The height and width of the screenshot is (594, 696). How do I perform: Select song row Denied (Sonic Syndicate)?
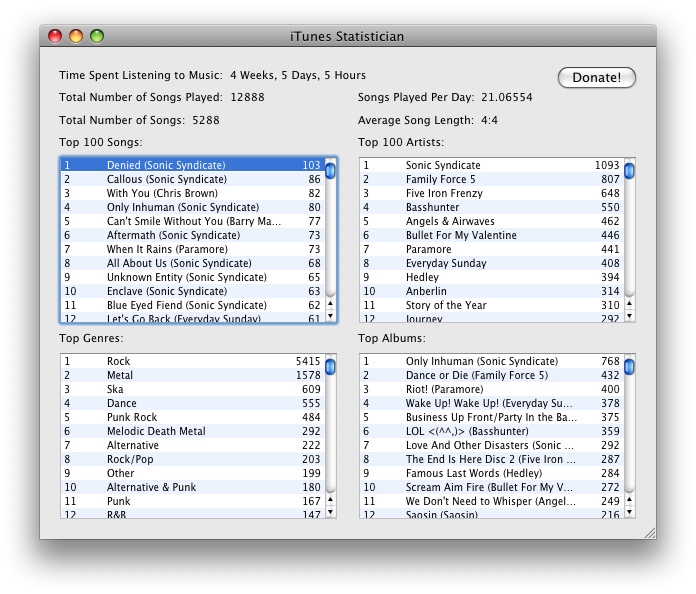pyautogui.click(x=193, y=165)
